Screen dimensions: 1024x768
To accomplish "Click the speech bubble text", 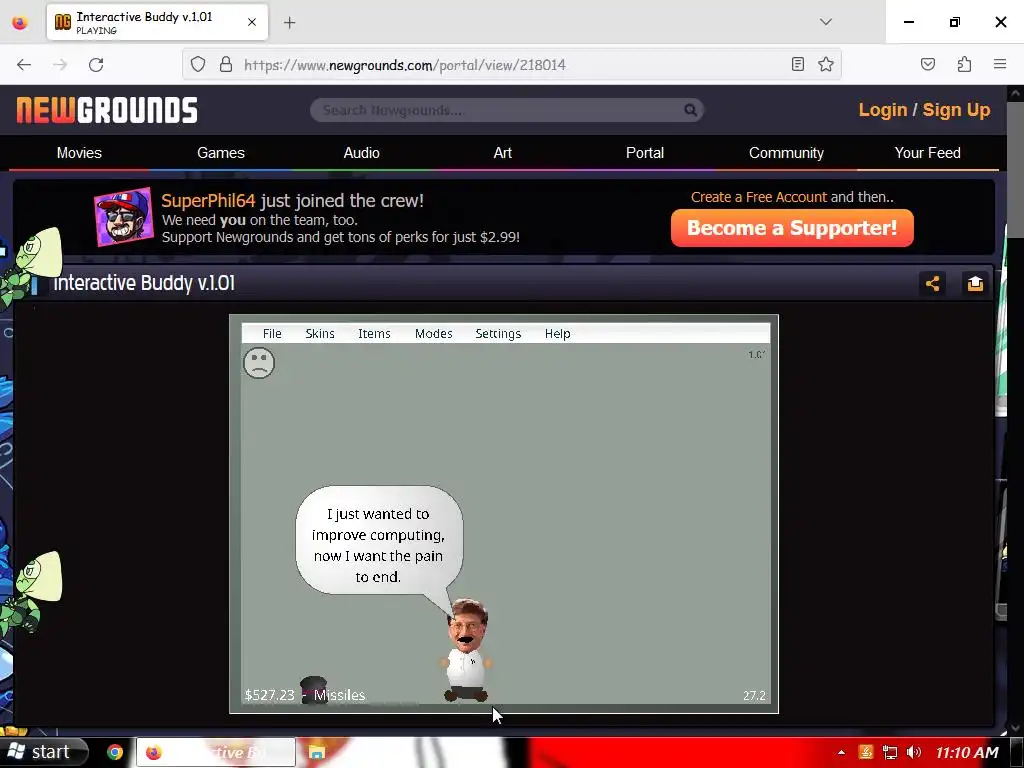I will [378, 545].
